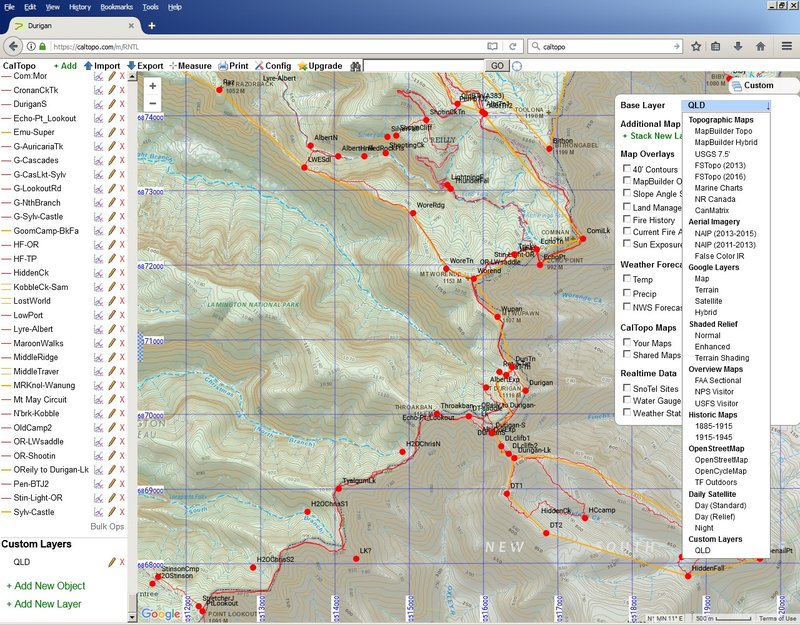Edit the G-LookoutRd track
Screen dimensions: 800x625
(112, 189)
